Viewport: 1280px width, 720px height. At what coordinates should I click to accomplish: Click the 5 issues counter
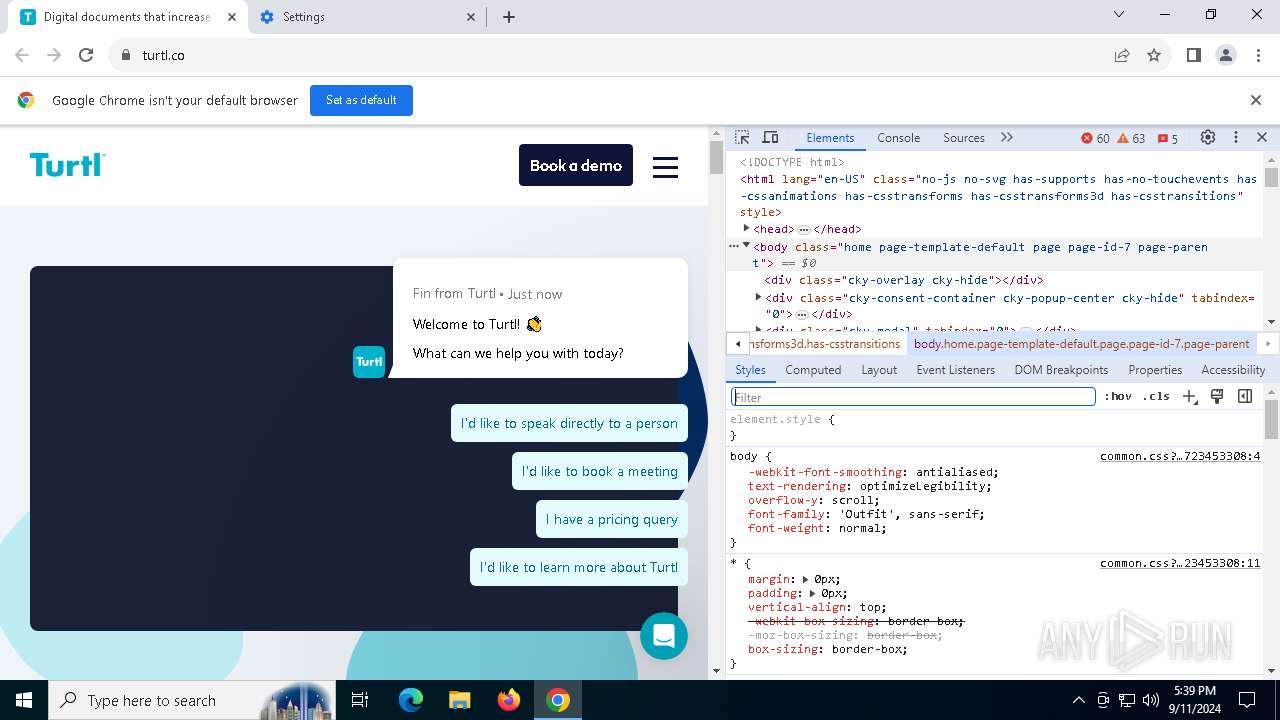click(1167, 139)
